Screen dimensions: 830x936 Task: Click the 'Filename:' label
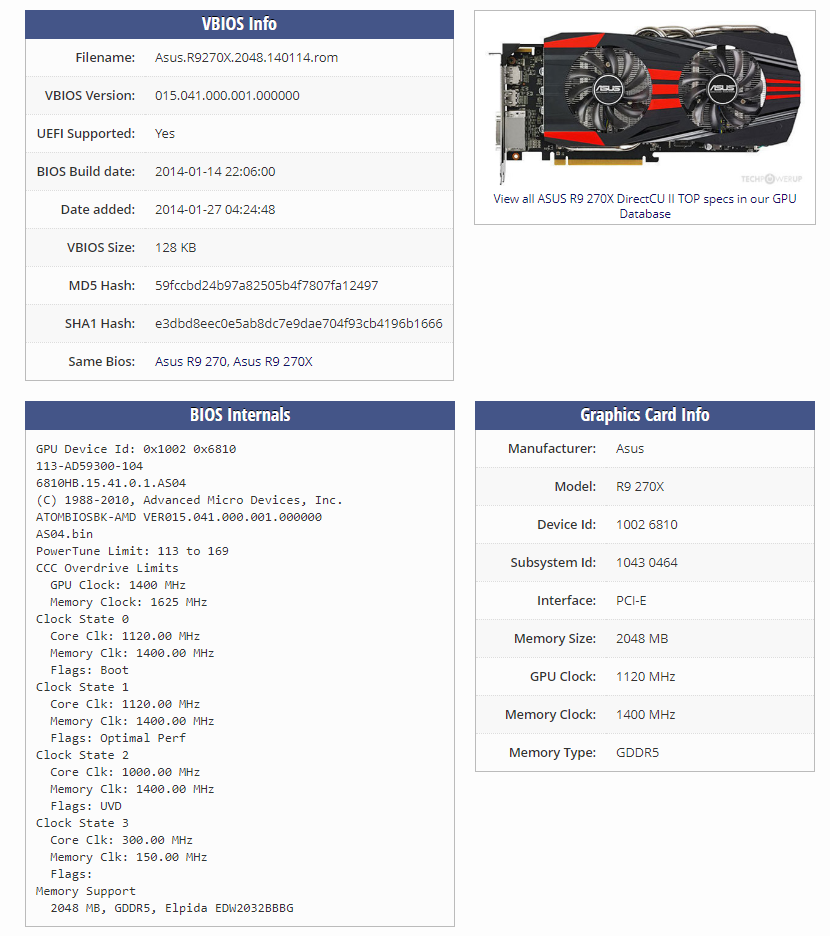(x=105, y=58)
